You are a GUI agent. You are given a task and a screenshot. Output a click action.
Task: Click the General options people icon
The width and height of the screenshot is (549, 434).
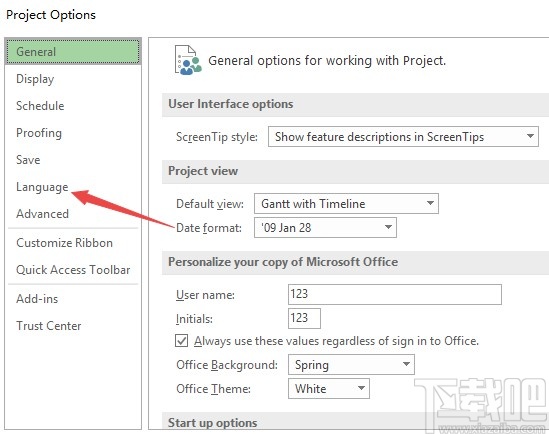coord(188,60)
